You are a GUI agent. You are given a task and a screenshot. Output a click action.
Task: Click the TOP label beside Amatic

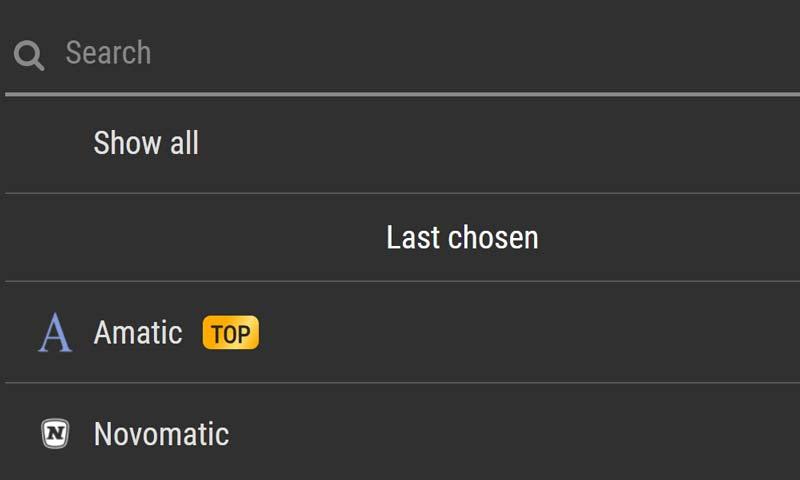pyautogui.click(x=230, y=333)
